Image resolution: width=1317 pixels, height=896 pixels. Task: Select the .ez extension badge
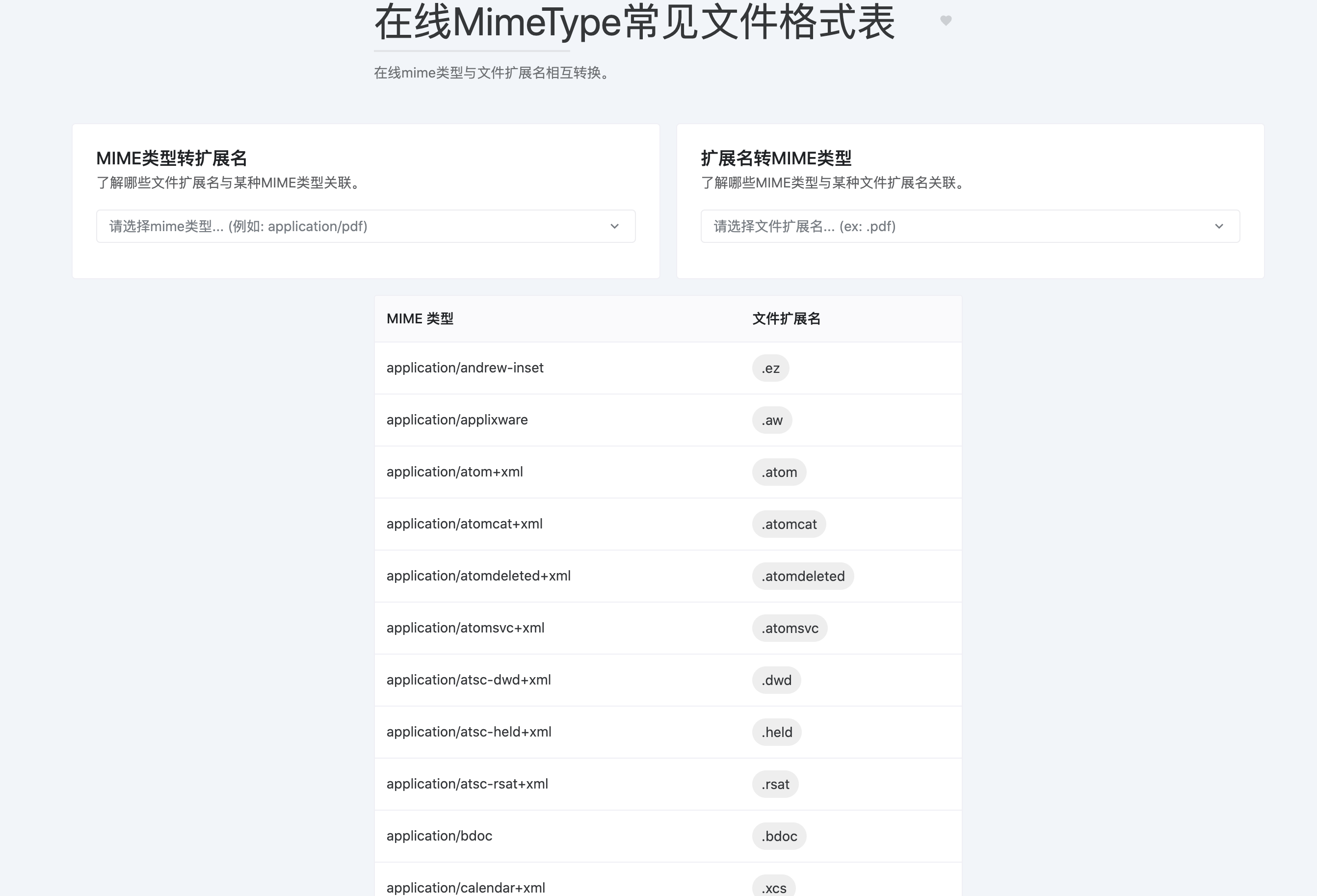tap(771, 368)
